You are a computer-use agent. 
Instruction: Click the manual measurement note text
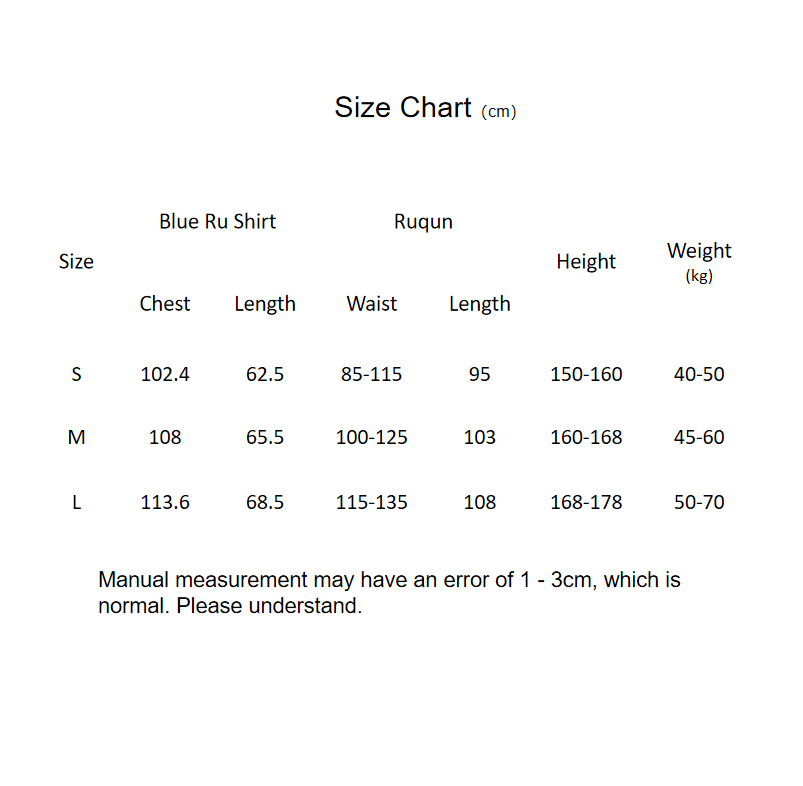pos(389,593)
